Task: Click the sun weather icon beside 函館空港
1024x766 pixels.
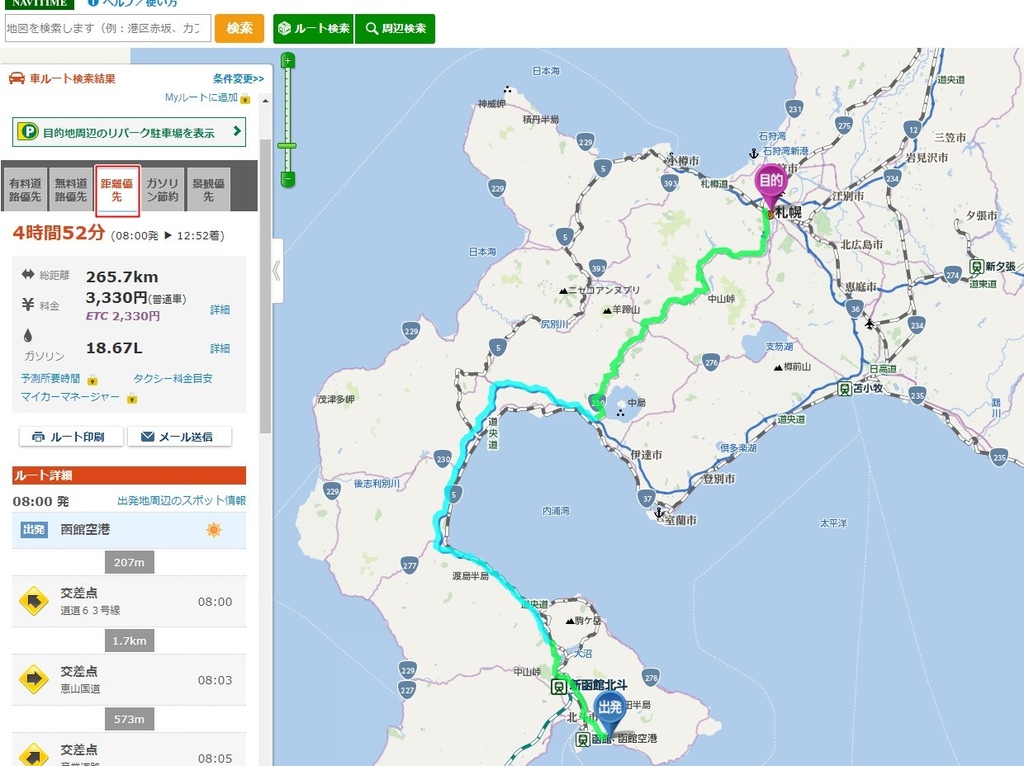Action: (214, 530)
